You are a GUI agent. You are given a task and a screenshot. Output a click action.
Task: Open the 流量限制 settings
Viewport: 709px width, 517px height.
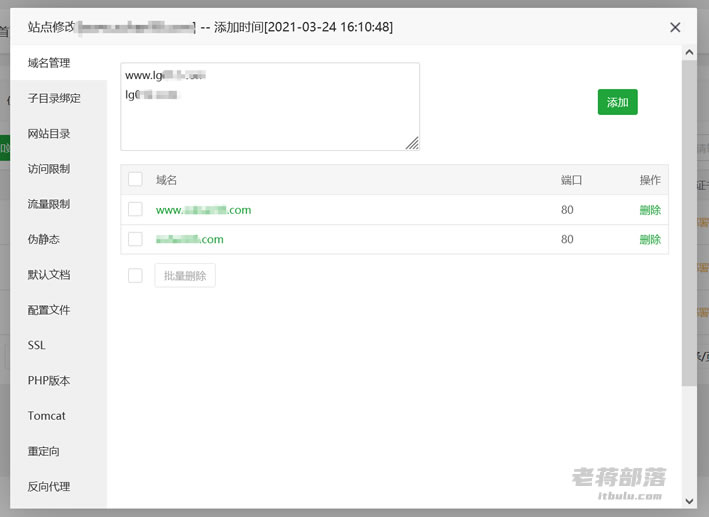pyautogui.click(x=49, y=204)
